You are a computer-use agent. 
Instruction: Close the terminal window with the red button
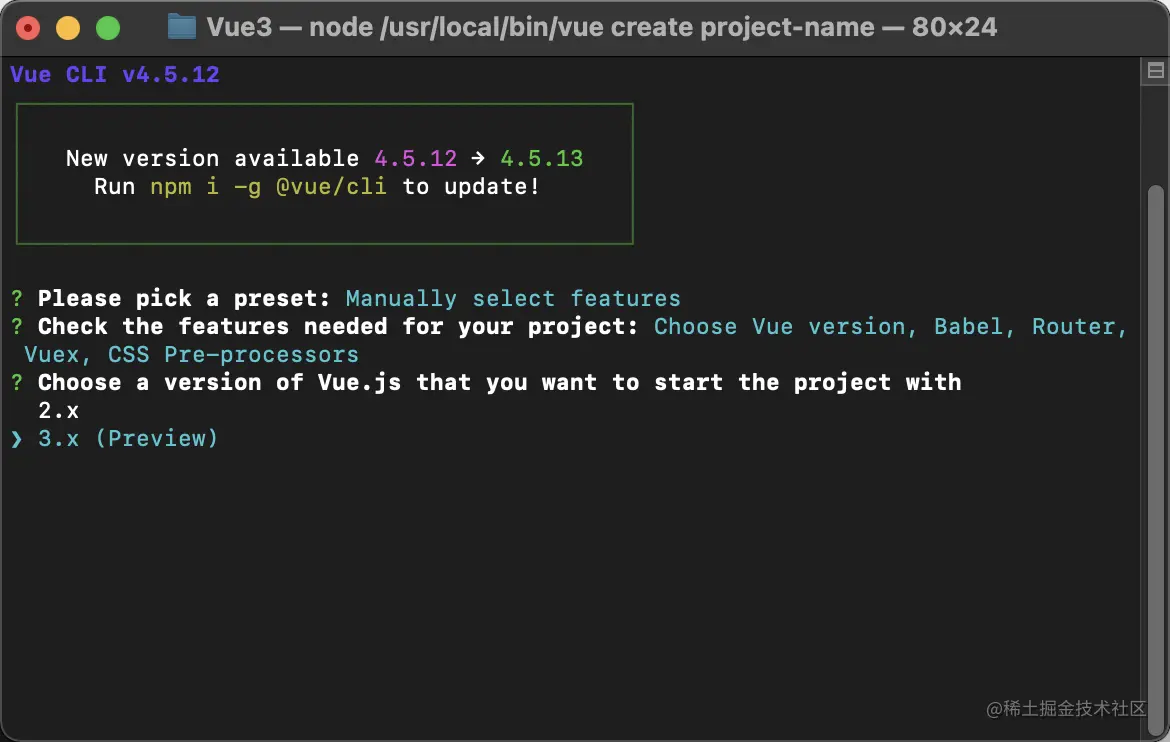[x=28, y=28]
